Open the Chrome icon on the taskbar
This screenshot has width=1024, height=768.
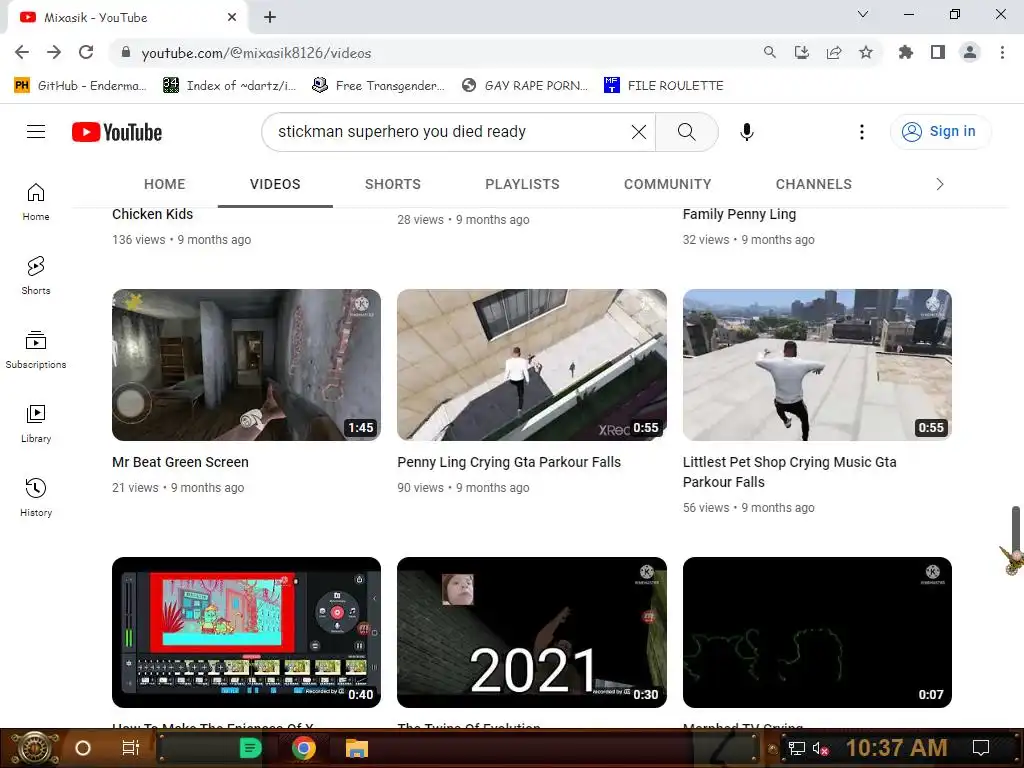click(x=304, y=748)
